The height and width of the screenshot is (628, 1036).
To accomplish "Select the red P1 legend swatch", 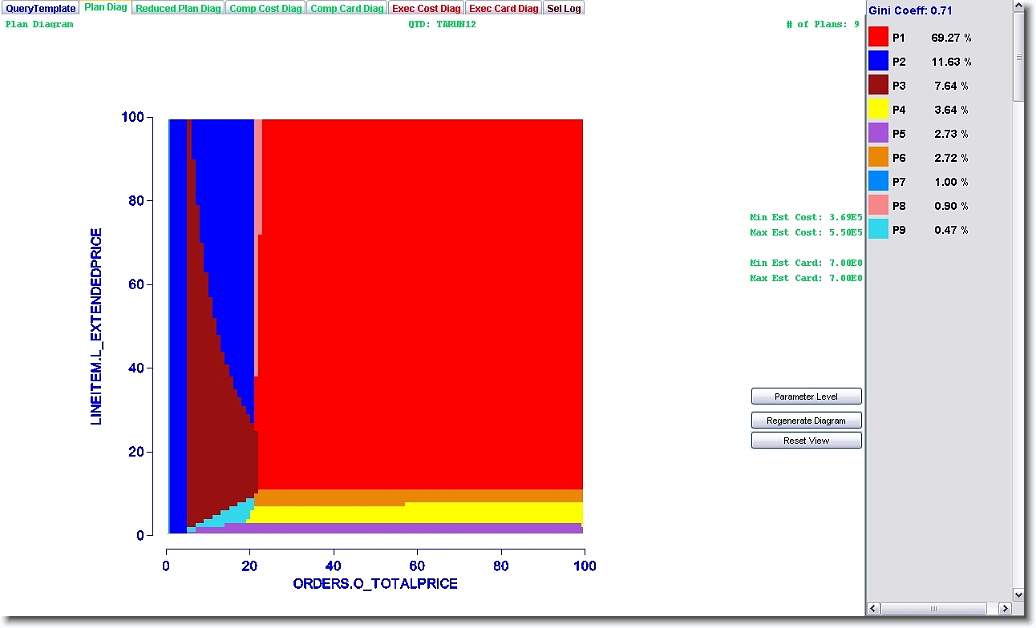I will coord(878,37).
